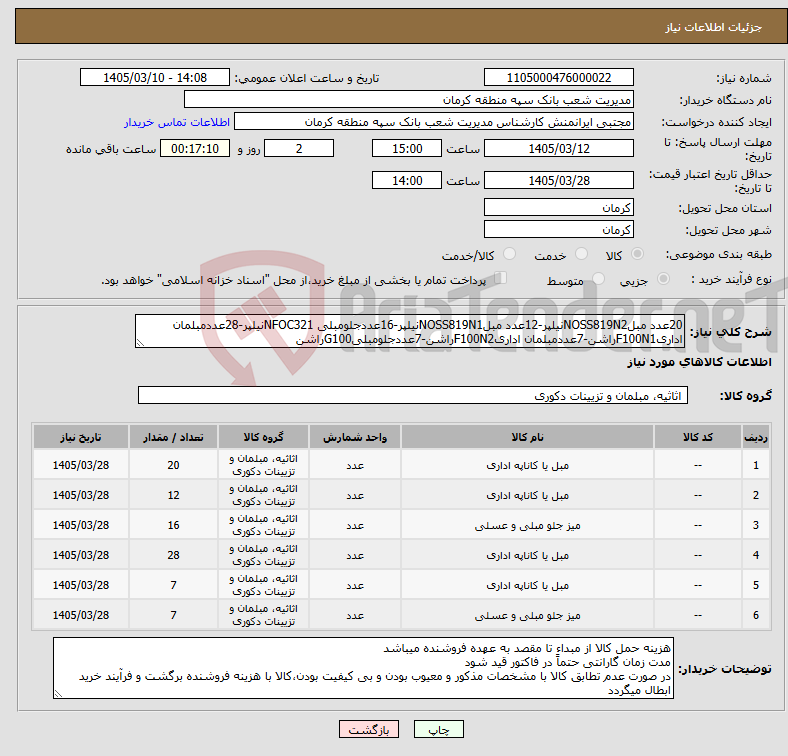Click the price validity date 1405/03/28 field
This screenshot has width=788, height=756.
pyautogui.click(x=559, y=180)
